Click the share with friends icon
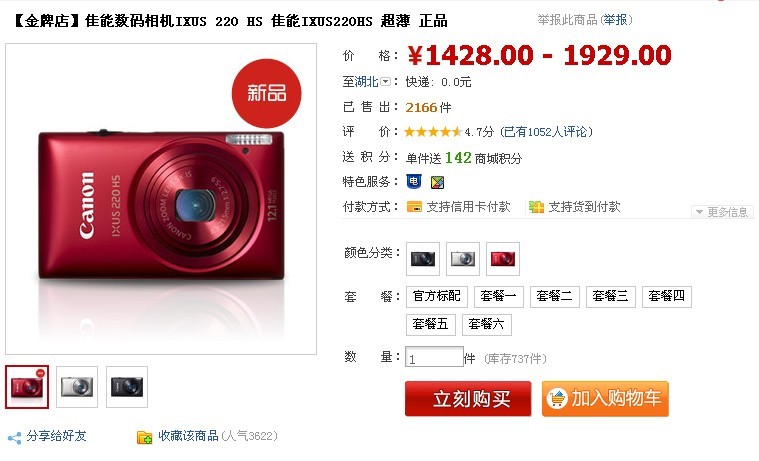The width and height of the screenshot is (759, 461). pyautogui.click(x=15, y=438)
